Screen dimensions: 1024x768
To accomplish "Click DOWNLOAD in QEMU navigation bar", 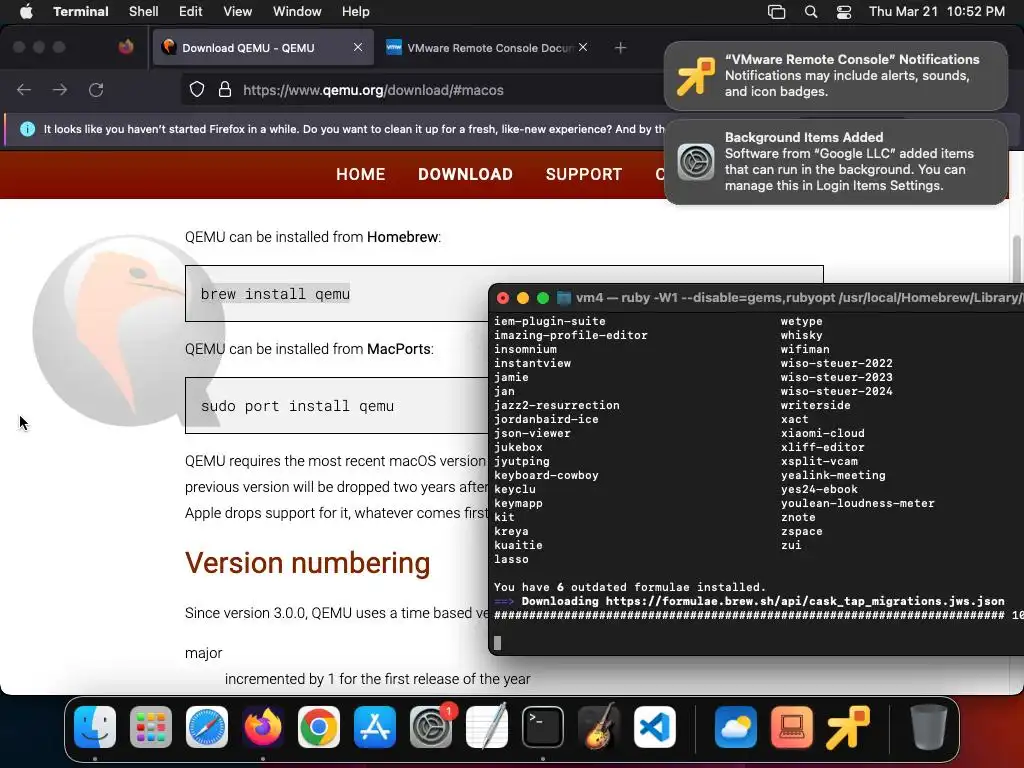I will point(466,174).
